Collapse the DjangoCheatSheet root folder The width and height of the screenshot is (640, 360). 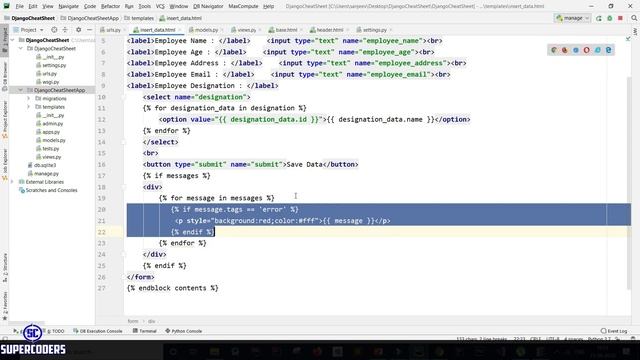click(x=13, y=40)
